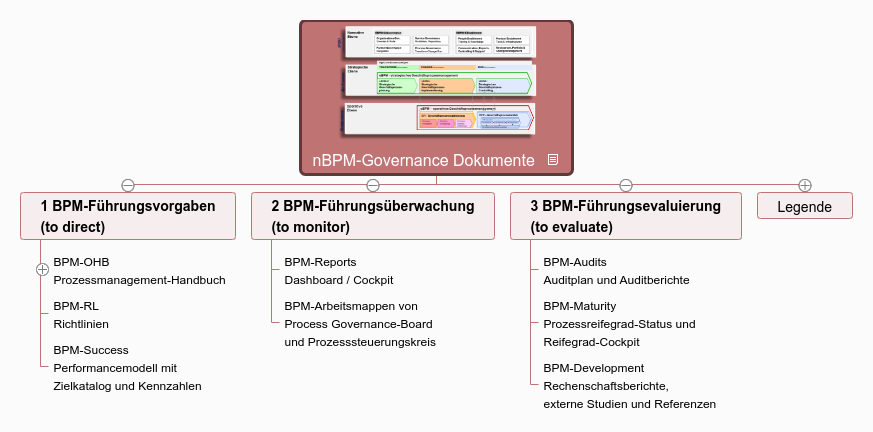Select the BPM-Audits Auditplan item
Image resolution: width=873 pixels, height=432 pixels.
pos(616,271)
